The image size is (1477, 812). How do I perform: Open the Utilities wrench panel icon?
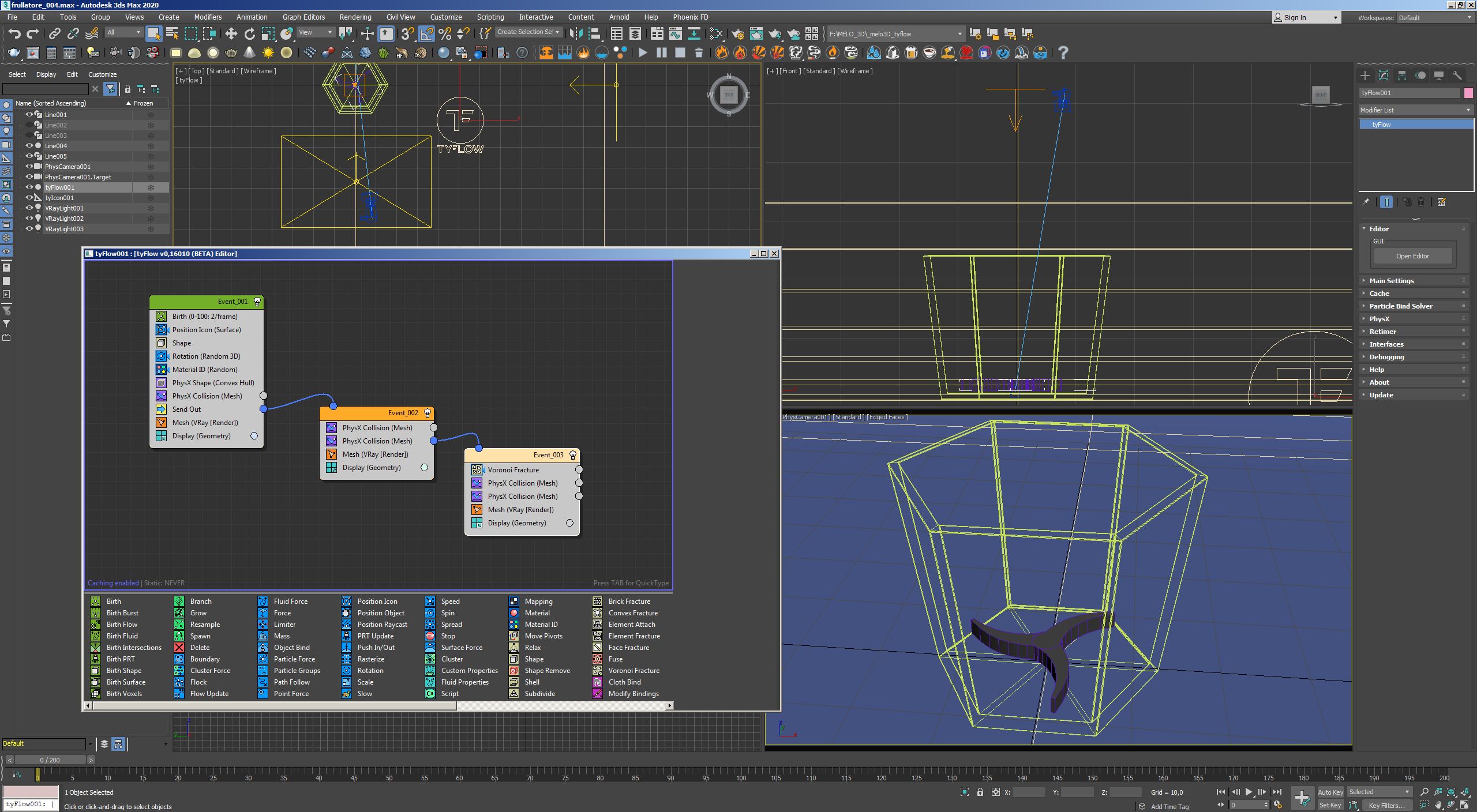(x=1457, y=76)
